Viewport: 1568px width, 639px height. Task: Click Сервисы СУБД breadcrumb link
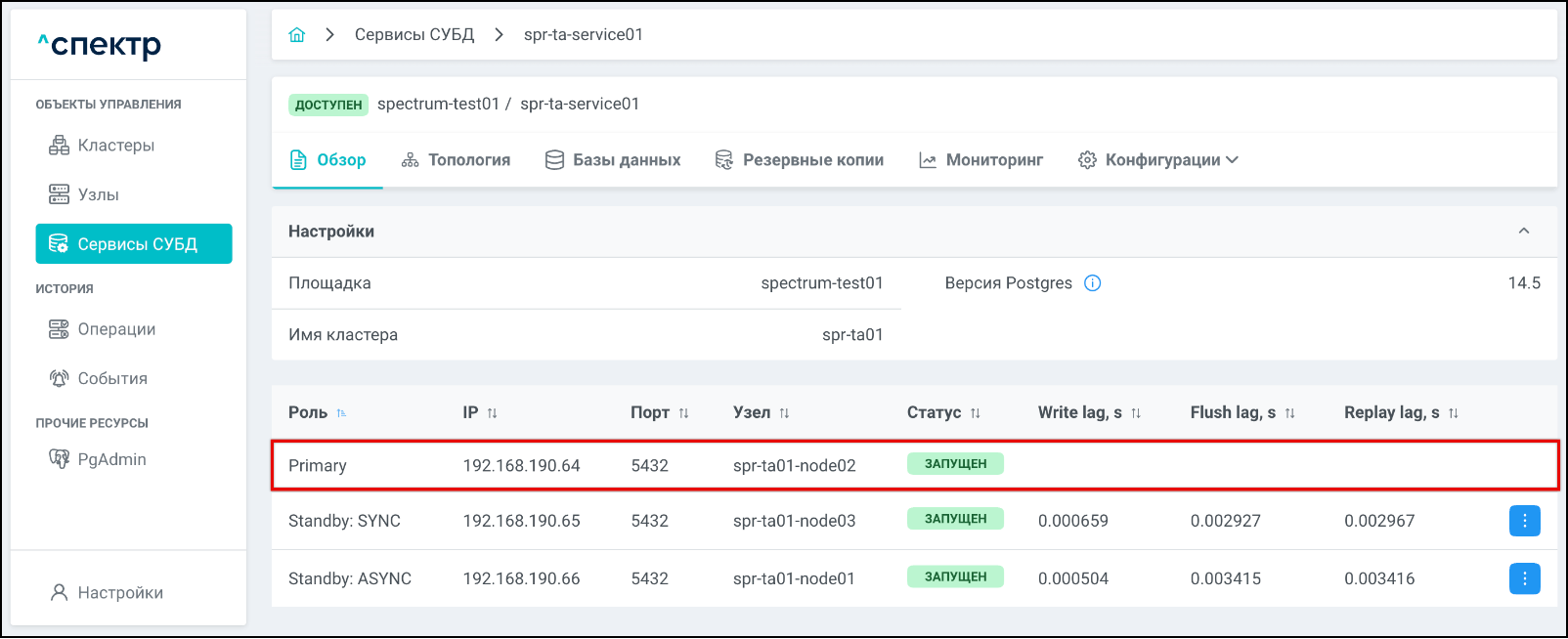(414, 35)
